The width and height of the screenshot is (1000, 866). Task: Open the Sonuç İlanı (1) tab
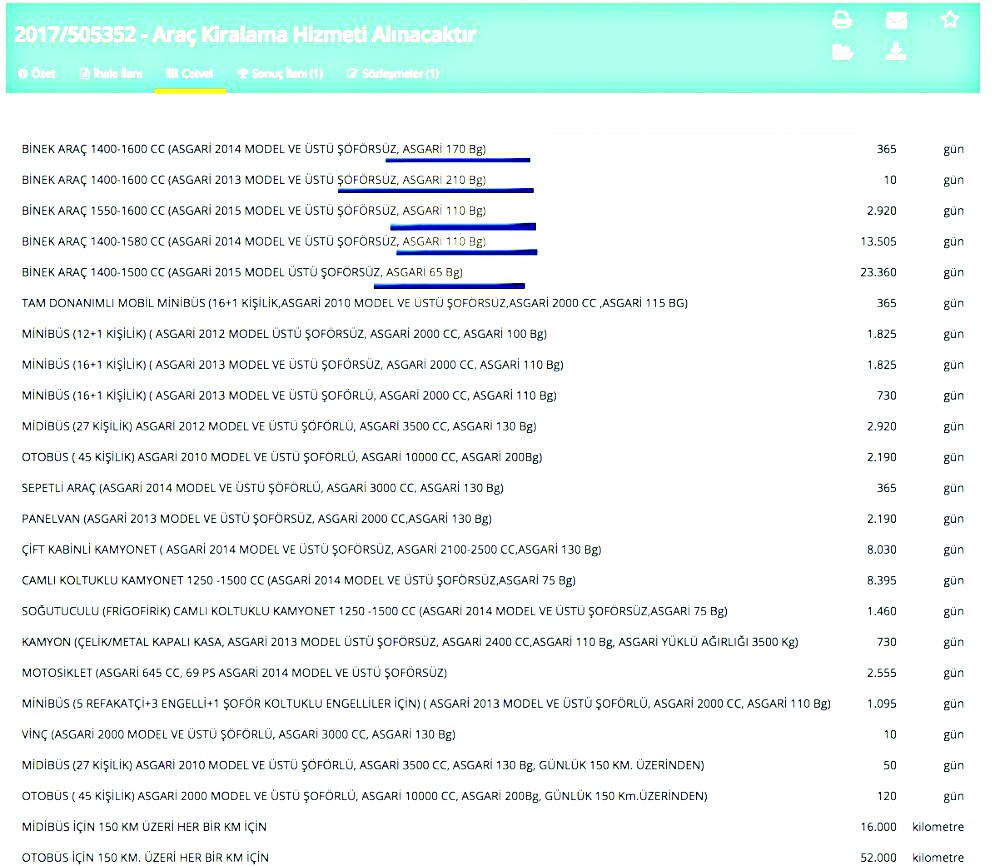click(280, 74)
